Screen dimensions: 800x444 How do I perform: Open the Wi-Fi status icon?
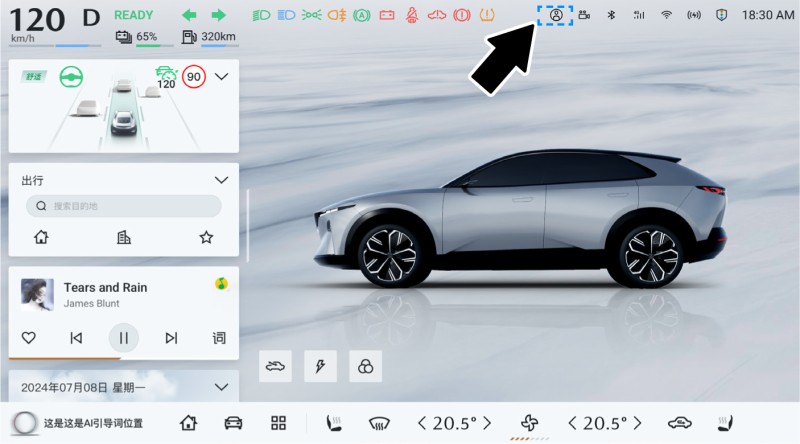[666, 15]
